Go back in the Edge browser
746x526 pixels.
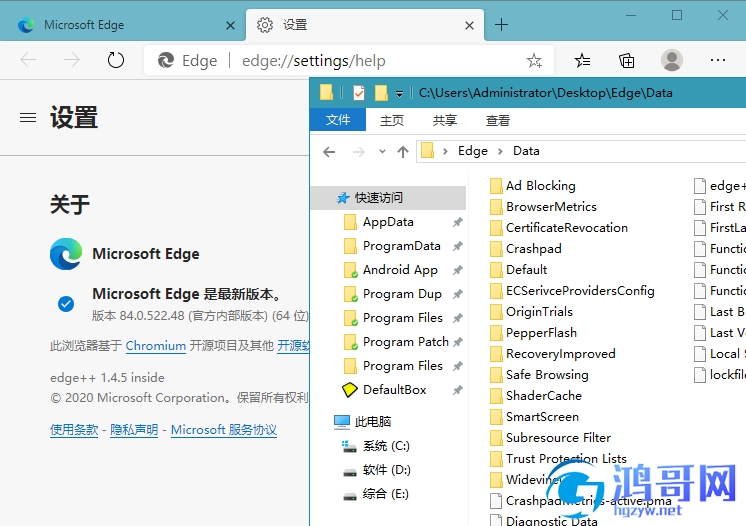pyautogui.click(x=29, y=60)
